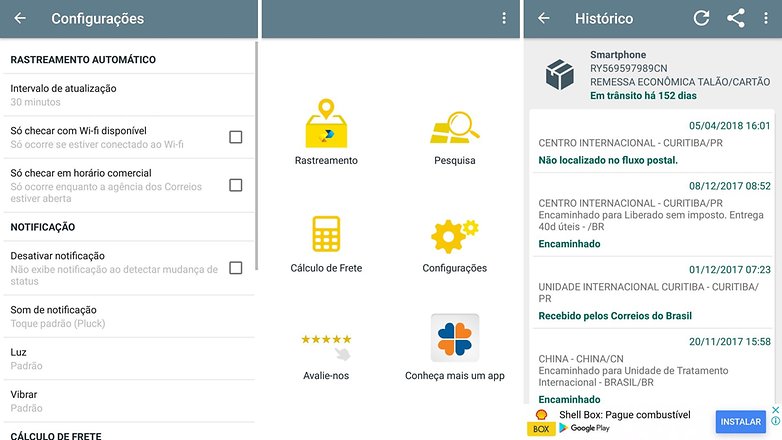The width and height of the screenshot is (782, 440).
Task: Open the Configurações gears icon
Action: [x=454, y=236]
